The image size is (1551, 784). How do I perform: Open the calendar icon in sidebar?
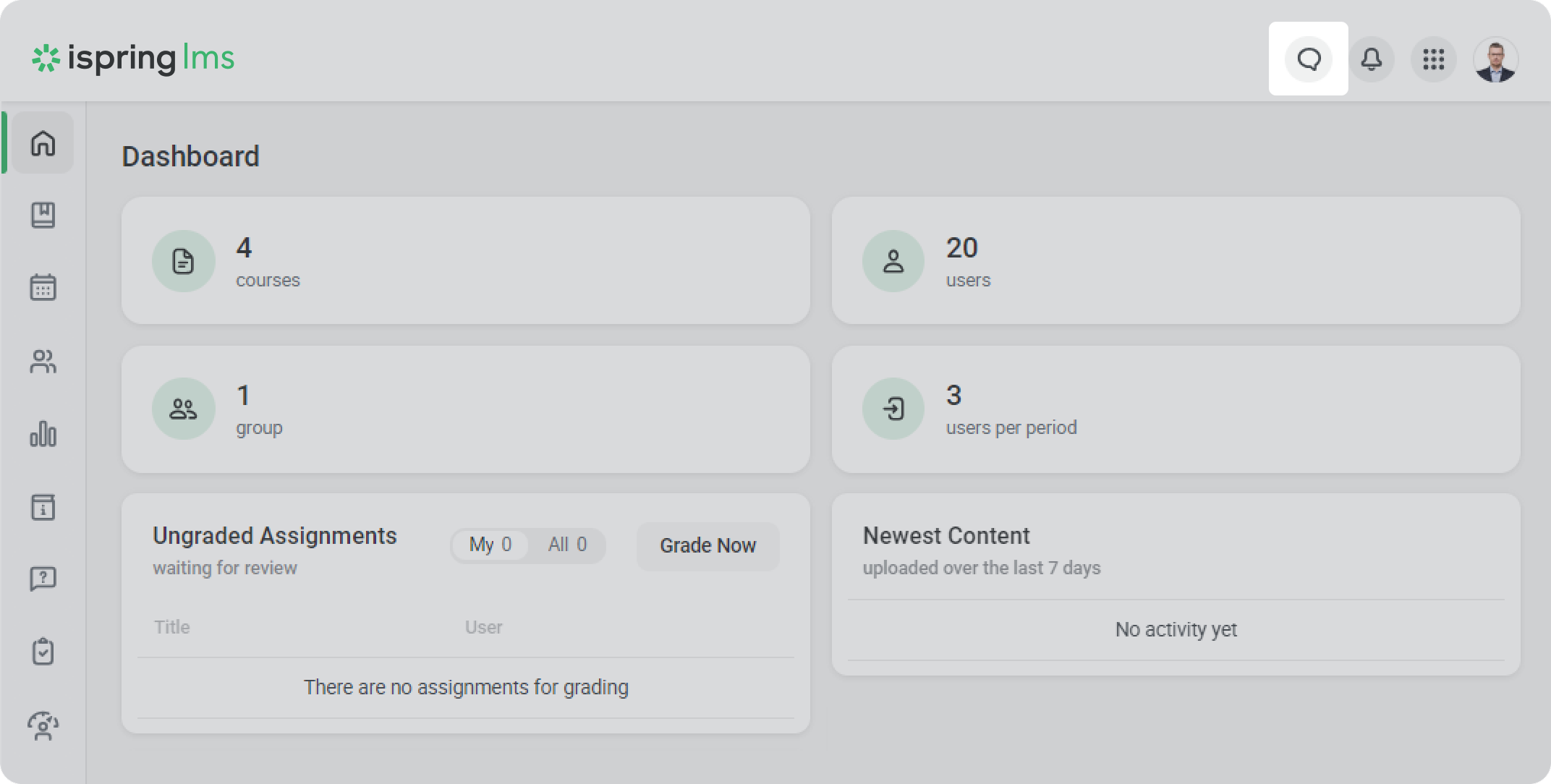click(x=43, y=287)
